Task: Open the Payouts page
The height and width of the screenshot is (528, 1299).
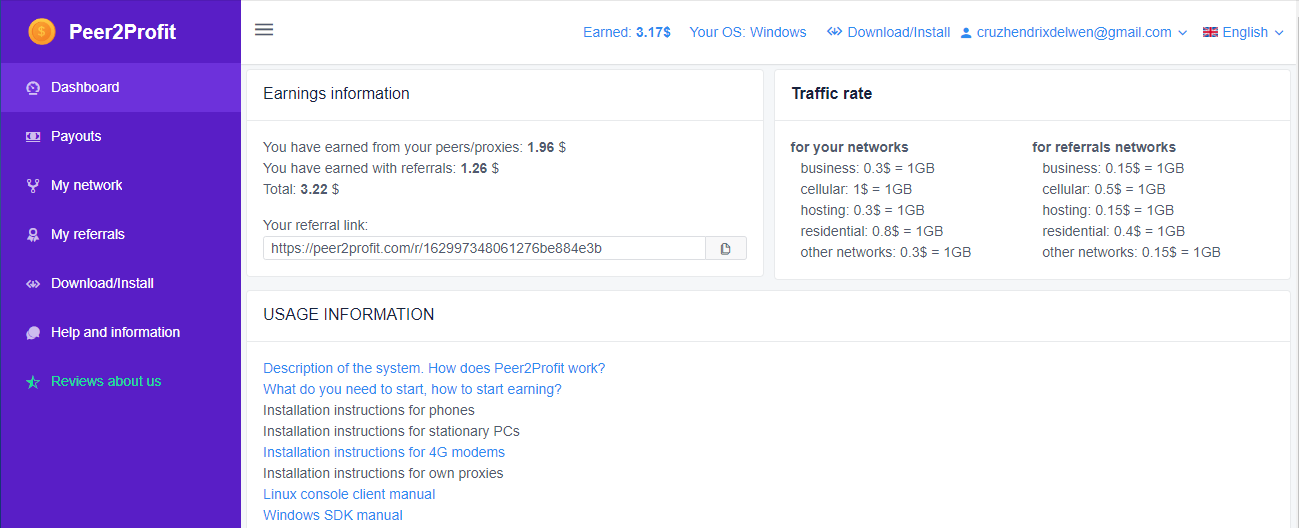Action: [120, 136]
